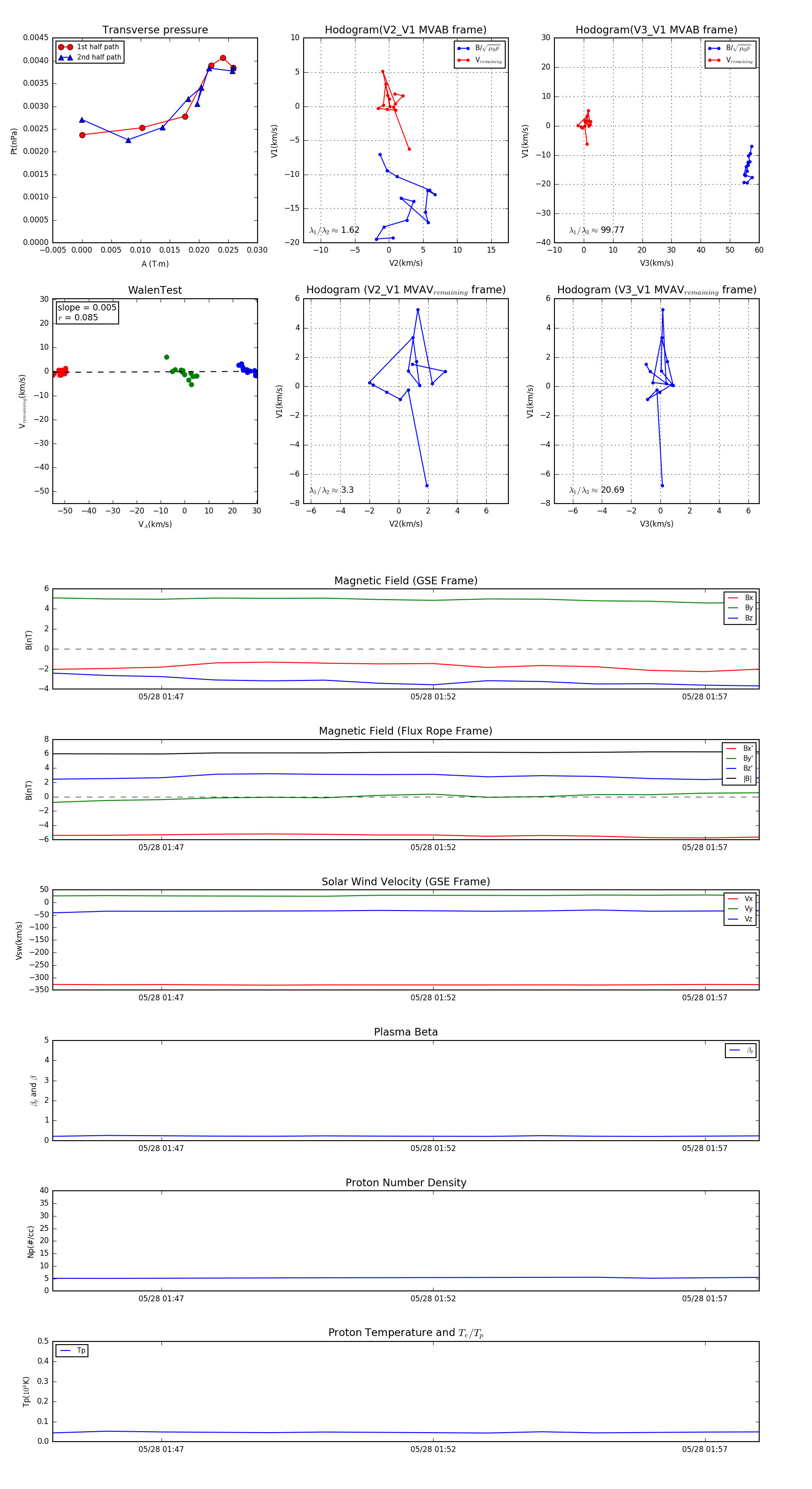This screenshot has height=1489, width=812.
Task: Select '2nd half path' legend entry
Action: [90, 57]
